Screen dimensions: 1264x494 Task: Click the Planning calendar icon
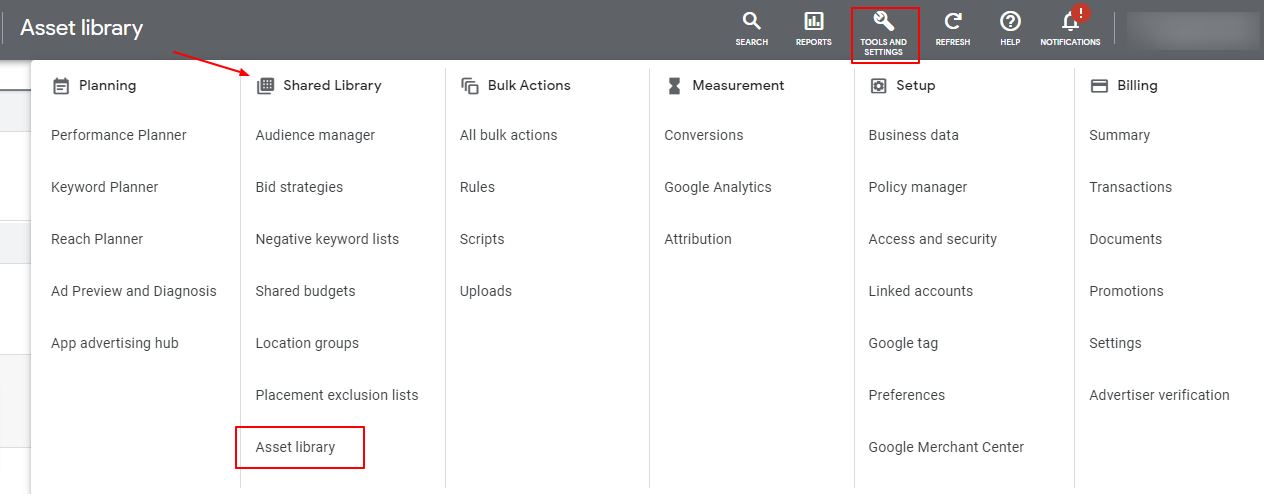coord(61,86)
